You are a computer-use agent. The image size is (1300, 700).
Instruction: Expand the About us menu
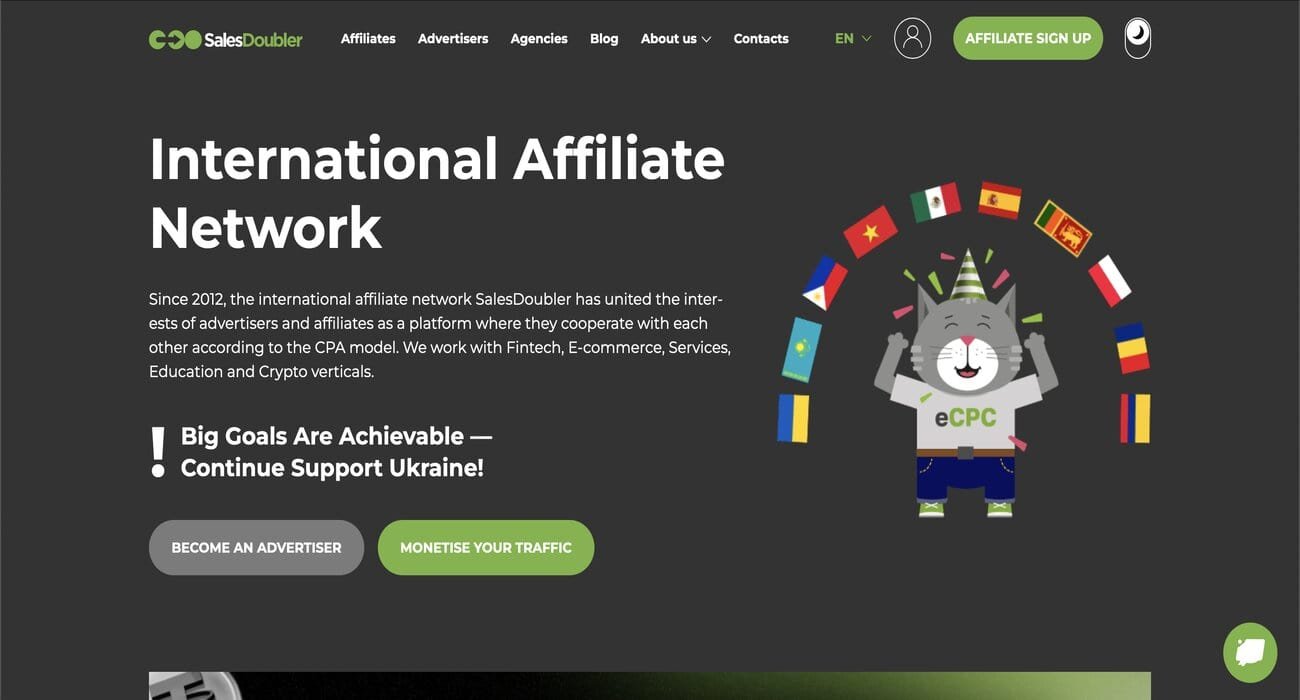pos(676,38)
